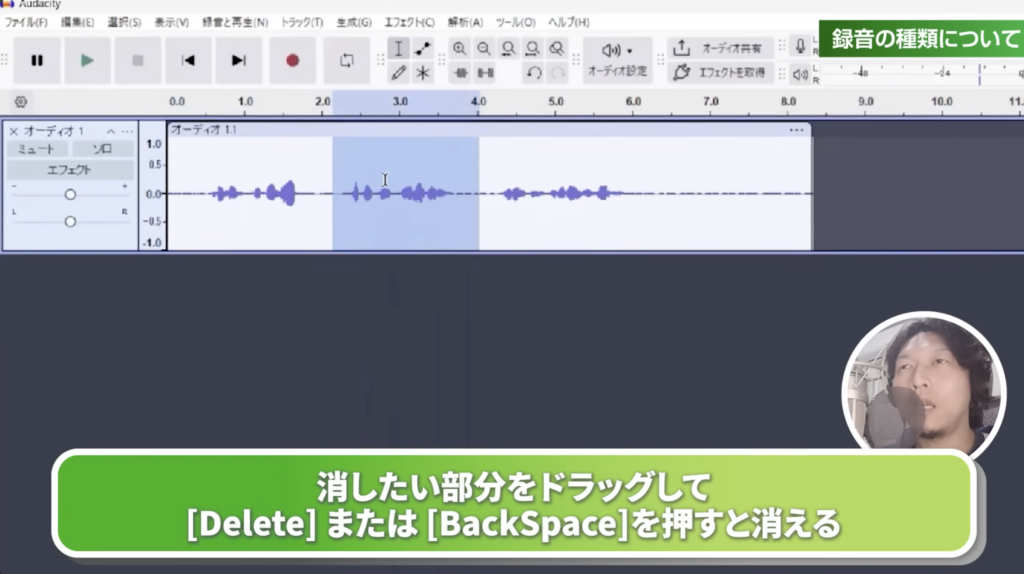Toggle ミュート on the オーディオ 1 track
Image resolution: width=1024 pixels, height=574 pixels.
[x=36, y=149]
